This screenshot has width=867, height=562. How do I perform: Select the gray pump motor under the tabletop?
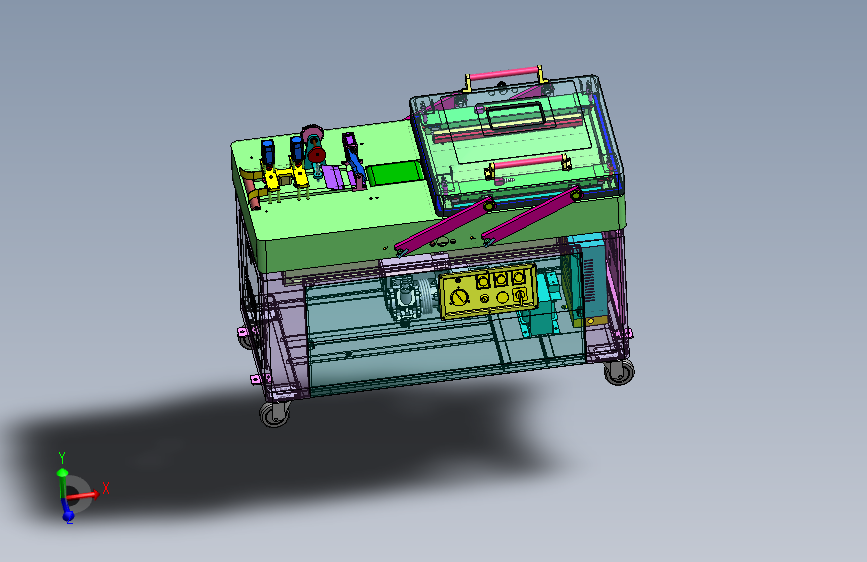coord(408,299)
